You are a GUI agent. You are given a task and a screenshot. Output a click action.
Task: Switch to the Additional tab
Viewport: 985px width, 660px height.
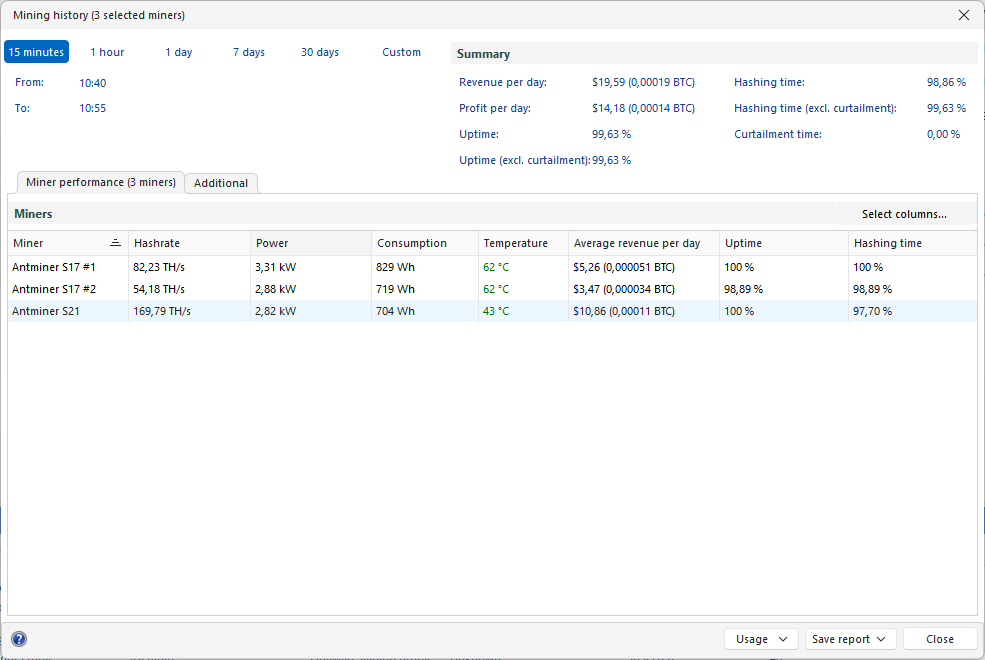coord(220,183)
